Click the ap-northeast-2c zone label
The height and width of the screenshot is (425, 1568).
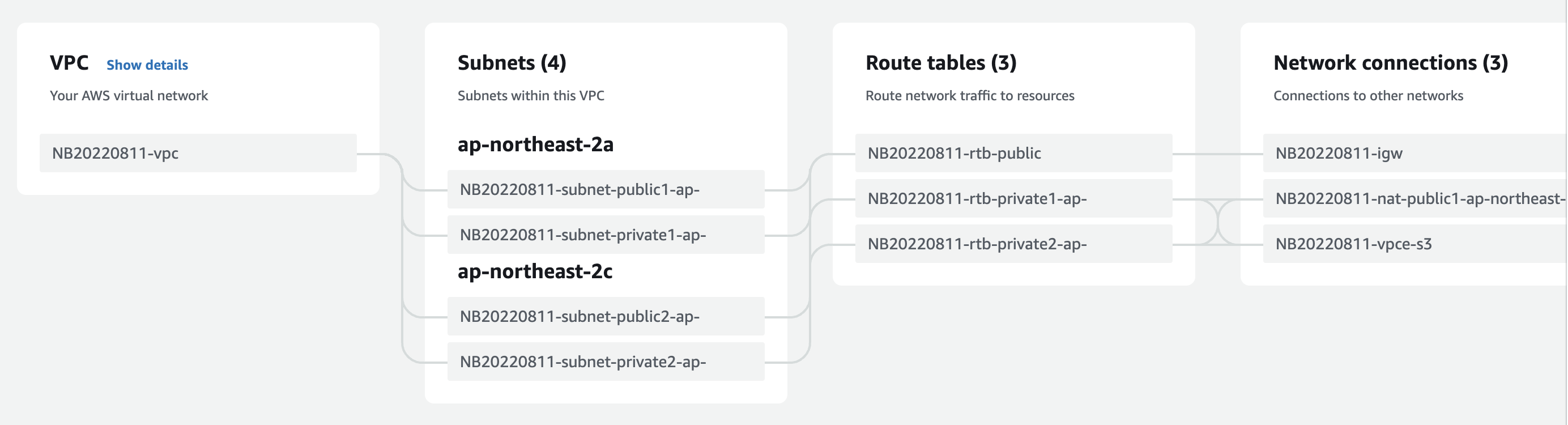(534, 271)
